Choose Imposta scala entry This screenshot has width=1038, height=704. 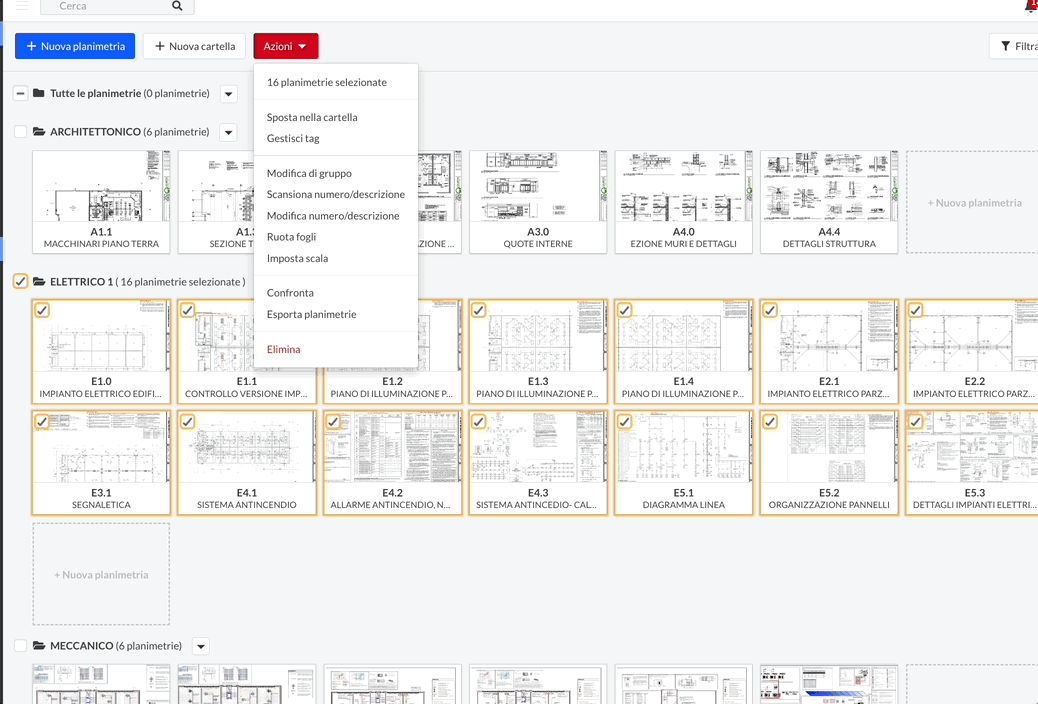coord(297,258)
